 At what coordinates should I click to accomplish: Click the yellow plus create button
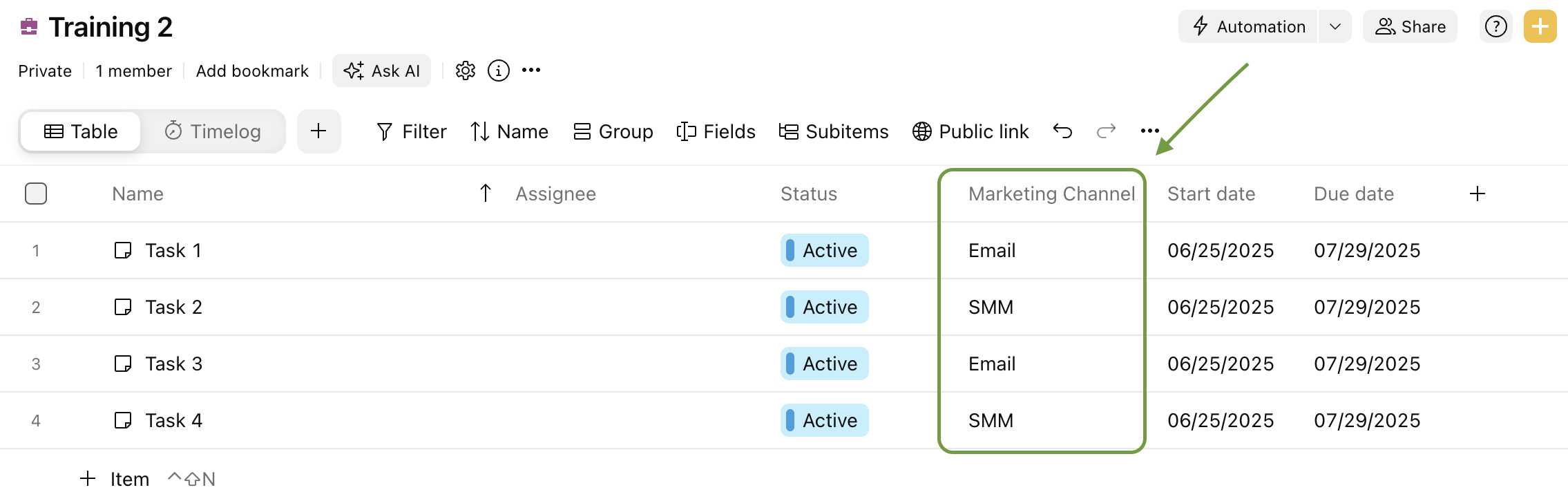pos(1540,27)
